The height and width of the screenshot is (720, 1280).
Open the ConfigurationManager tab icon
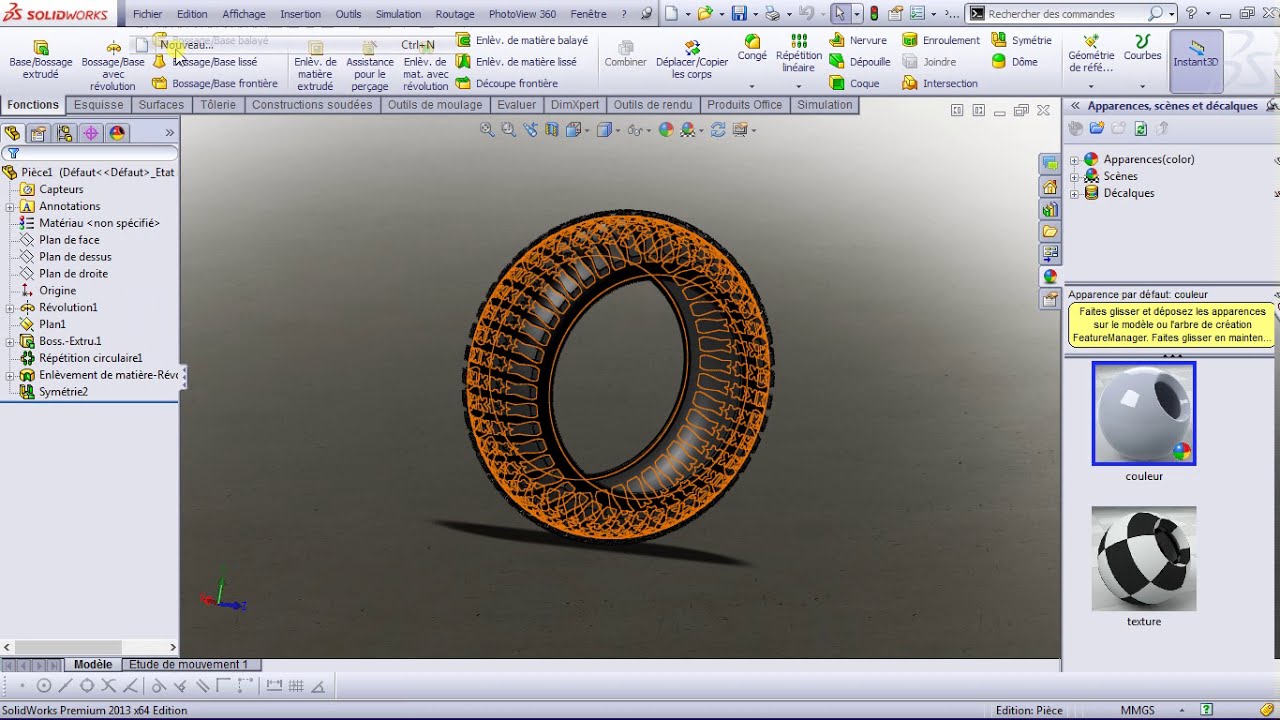pos(65,133)
